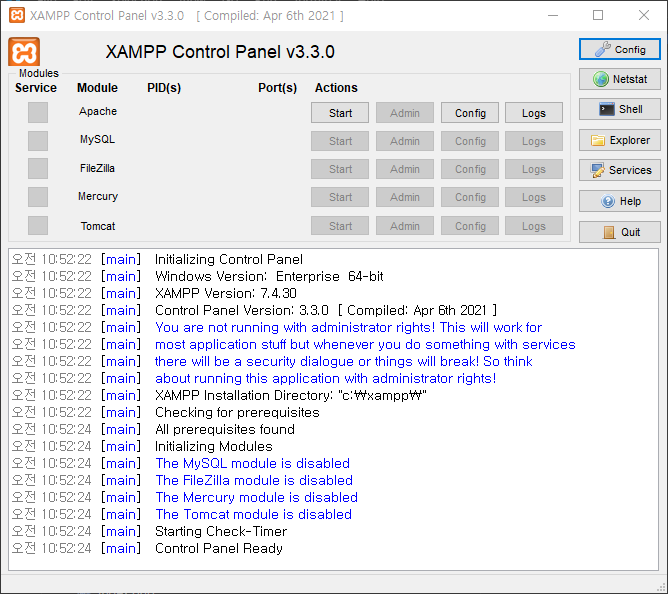Click the MySQL Start button

tap(340, 141)
